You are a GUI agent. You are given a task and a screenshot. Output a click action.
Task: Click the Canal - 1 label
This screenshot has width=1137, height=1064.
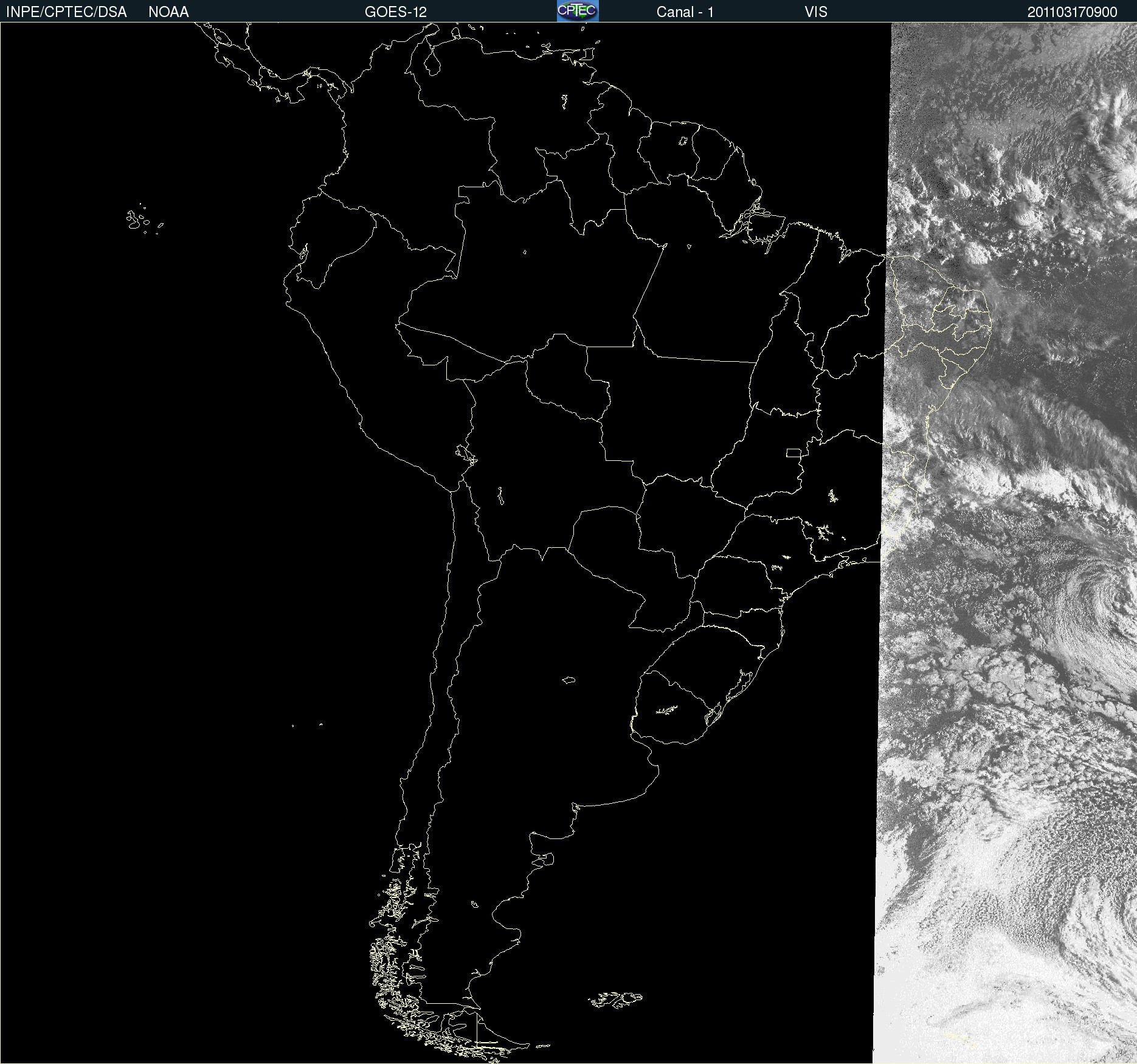point(685,12)
